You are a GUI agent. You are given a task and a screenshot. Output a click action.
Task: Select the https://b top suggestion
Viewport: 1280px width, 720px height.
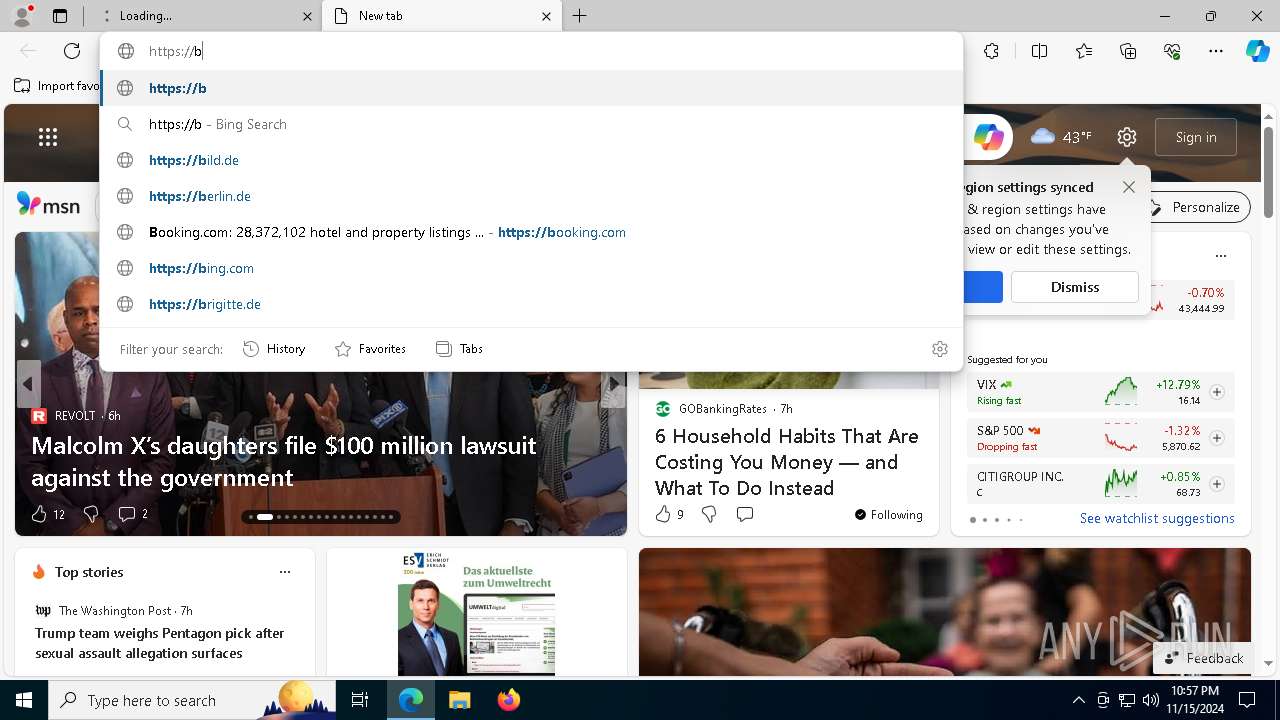(x=532, y=88)
